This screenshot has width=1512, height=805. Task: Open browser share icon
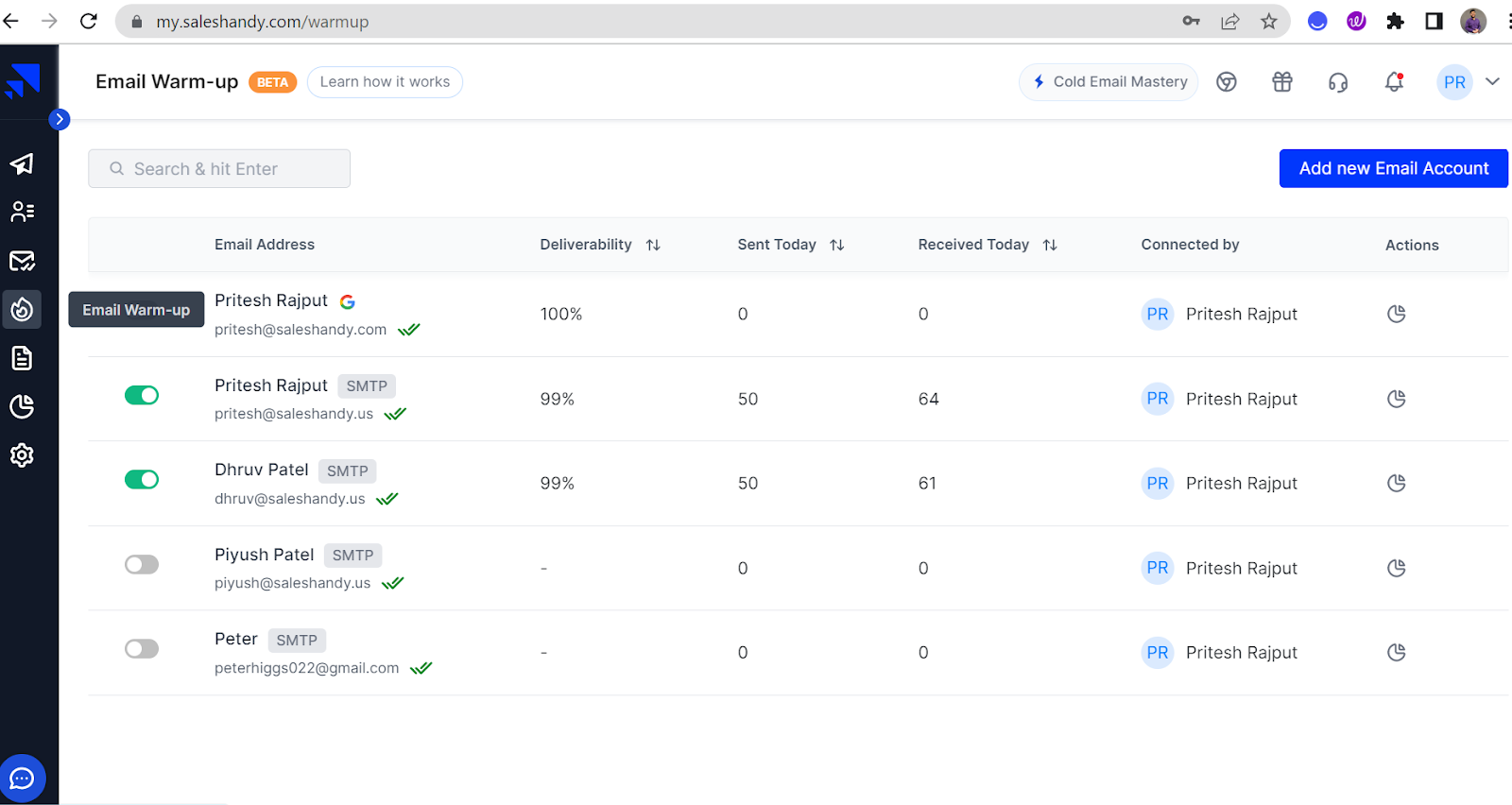[1230, 21]
